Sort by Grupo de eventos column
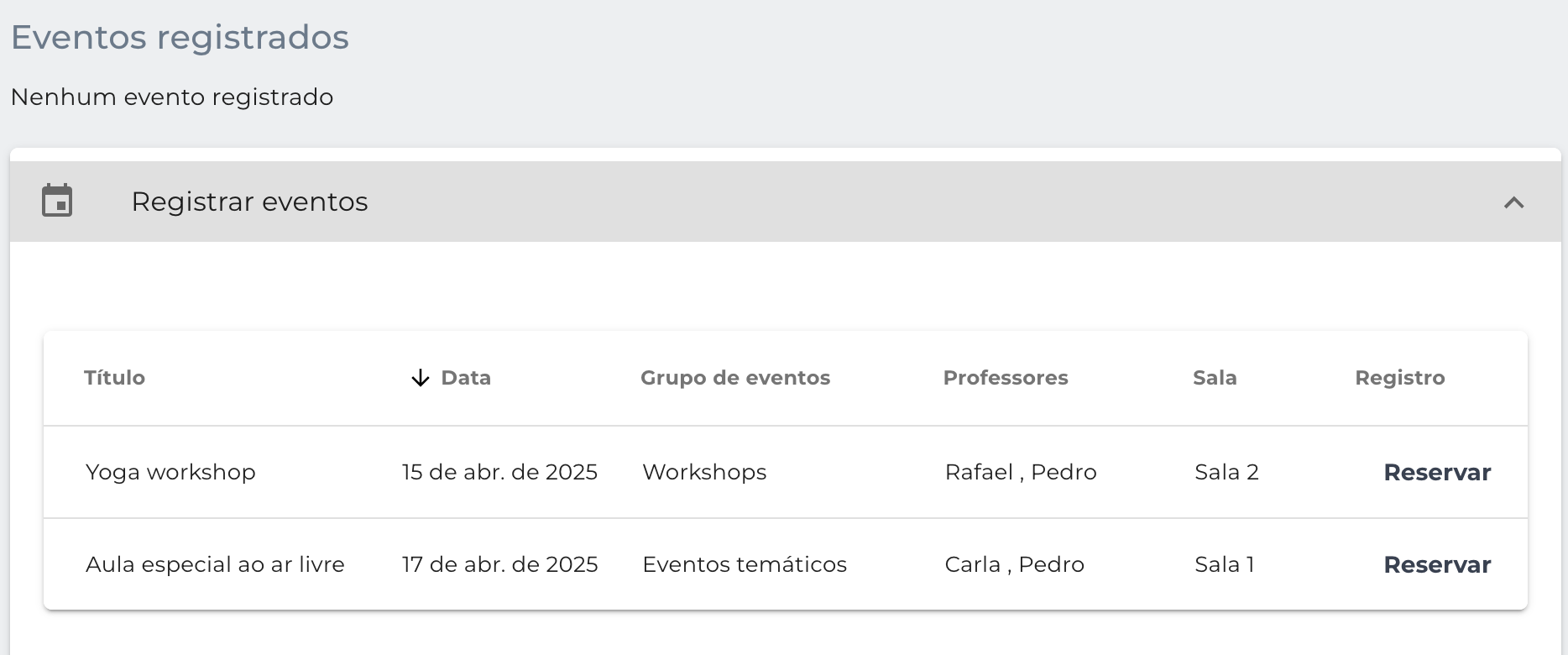Screen dimensions: 1568x655 [735, 378]
